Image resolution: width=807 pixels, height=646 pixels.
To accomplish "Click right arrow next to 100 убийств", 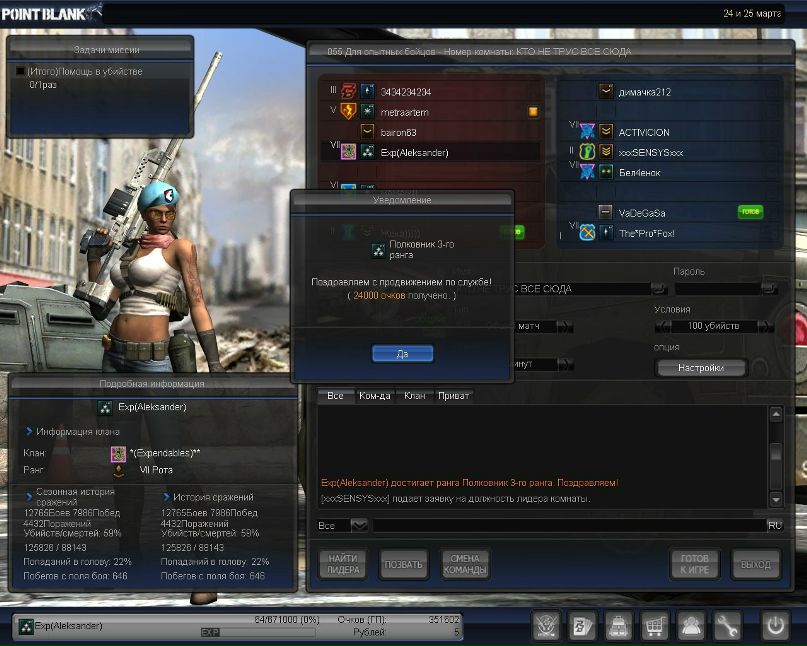I will click(x=766, y=326).
